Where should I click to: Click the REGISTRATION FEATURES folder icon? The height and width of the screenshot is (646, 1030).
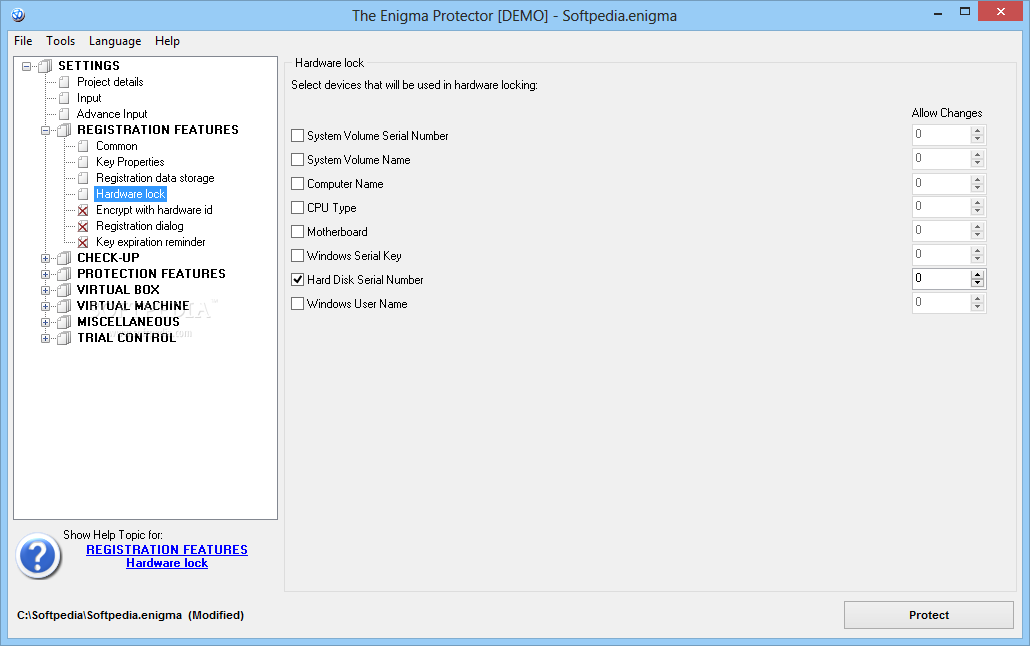click(x=64, y=130)
